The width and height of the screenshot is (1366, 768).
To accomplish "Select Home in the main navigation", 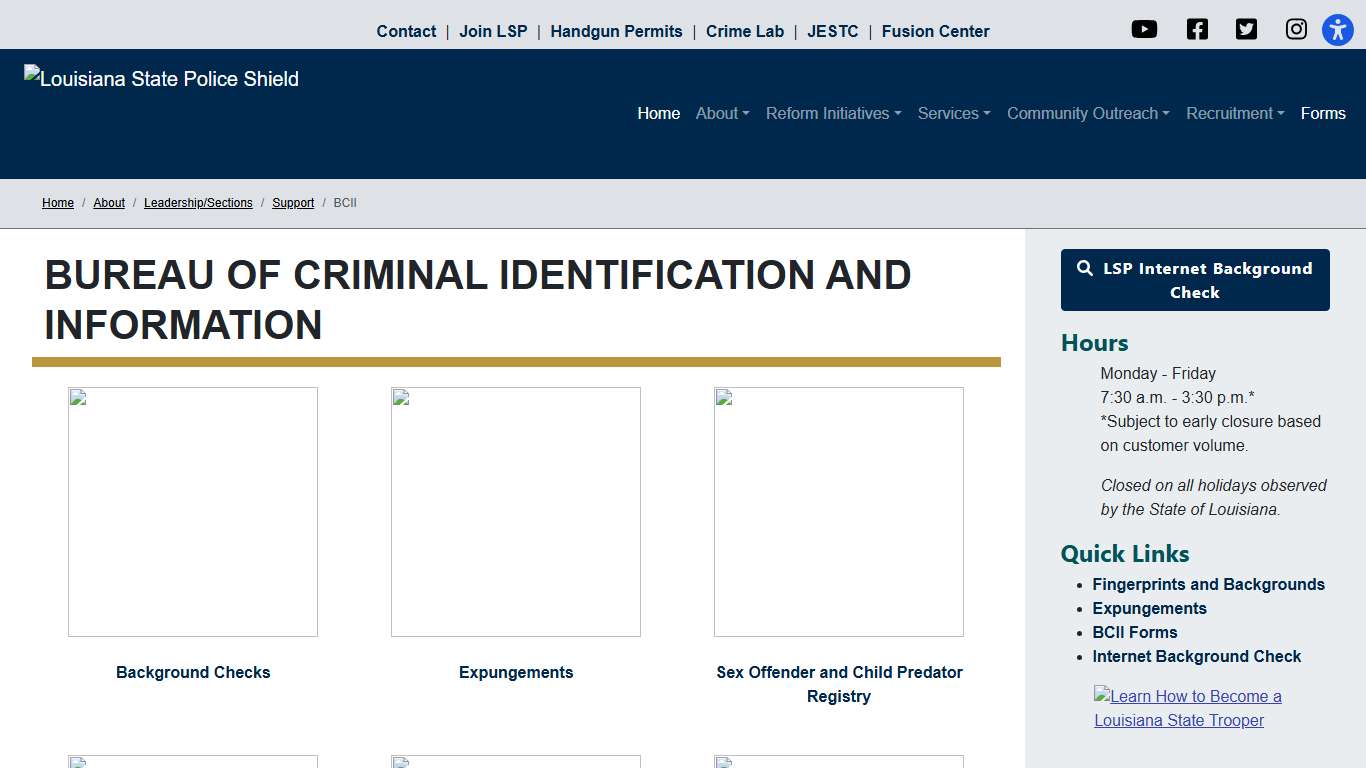I will tap(658, 113).
